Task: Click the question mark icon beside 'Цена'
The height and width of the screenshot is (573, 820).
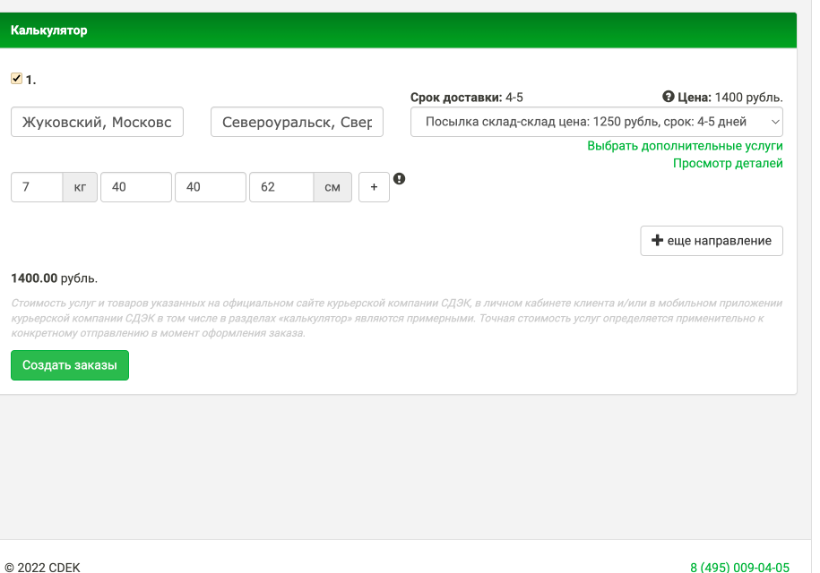Action: click(x=668, y=97)
